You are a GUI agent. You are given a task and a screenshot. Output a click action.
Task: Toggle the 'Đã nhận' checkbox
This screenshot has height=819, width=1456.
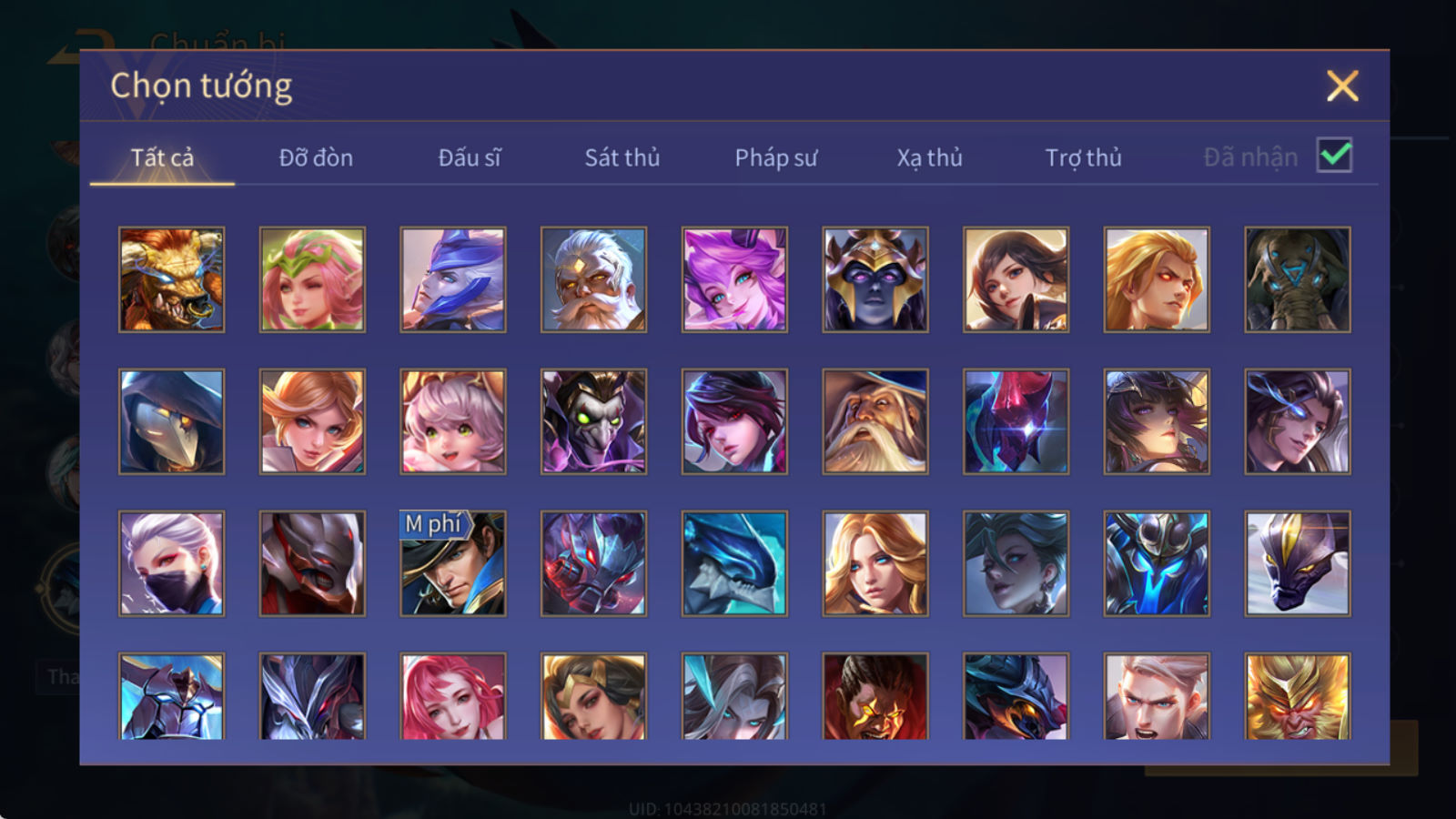(1334, 156)
